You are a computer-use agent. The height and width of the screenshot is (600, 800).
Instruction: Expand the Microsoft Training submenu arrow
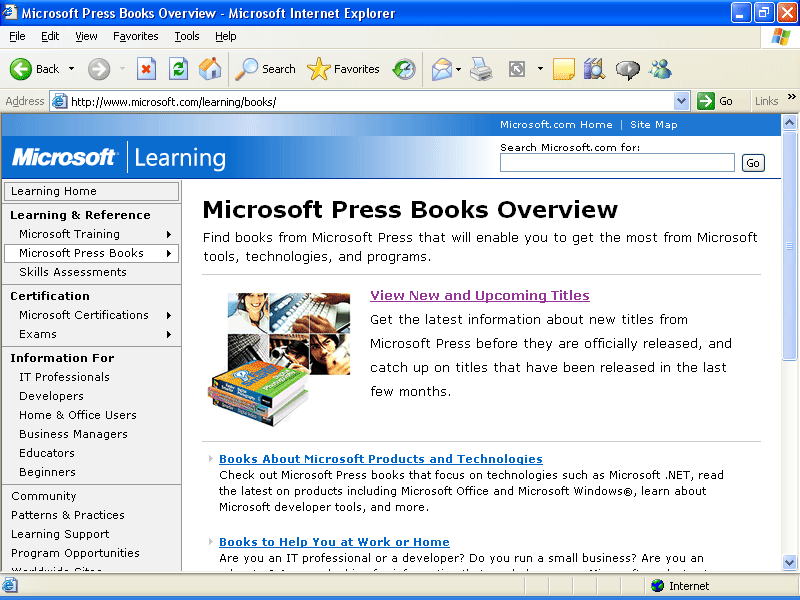169,234
